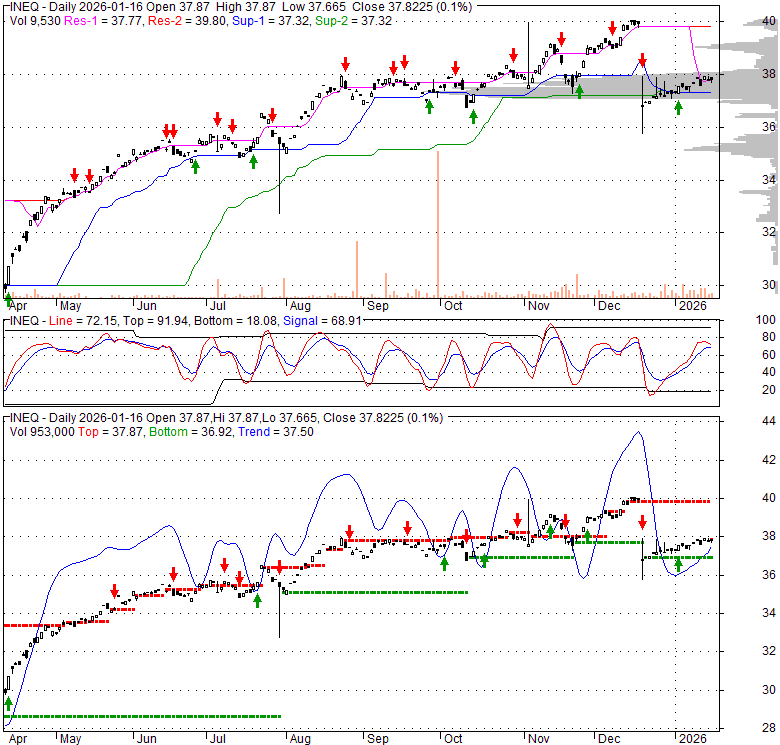Click the green arrow at early April in bottom chart

8,705
